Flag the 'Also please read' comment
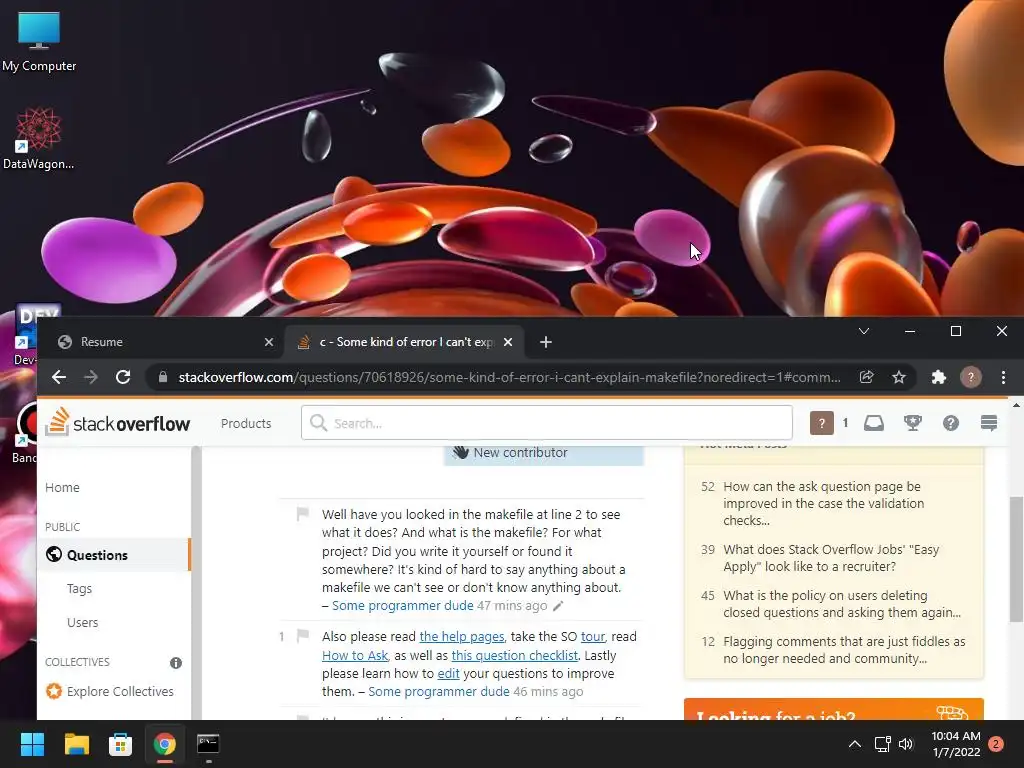Viewport: 1024px width, 768px height. click(302, 635)
